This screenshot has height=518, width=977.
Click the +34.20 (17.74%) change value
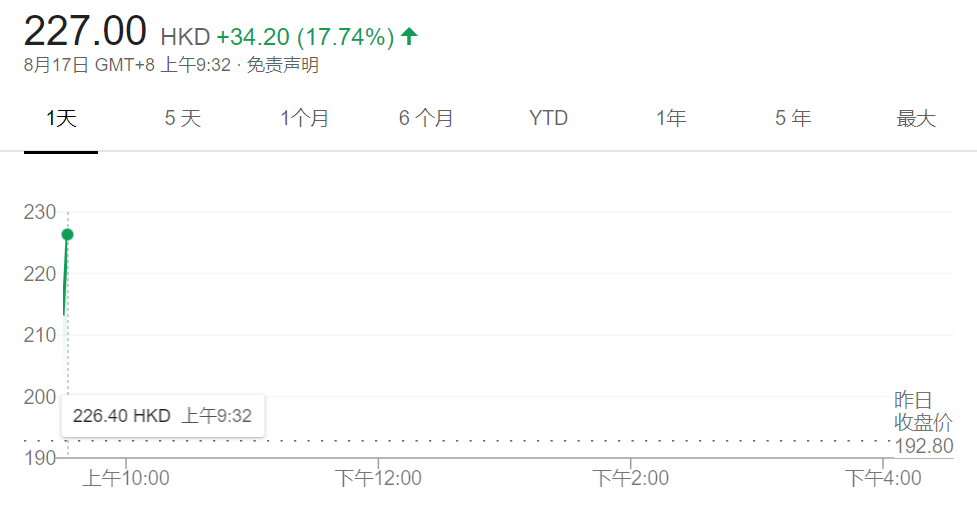point(305,37)
